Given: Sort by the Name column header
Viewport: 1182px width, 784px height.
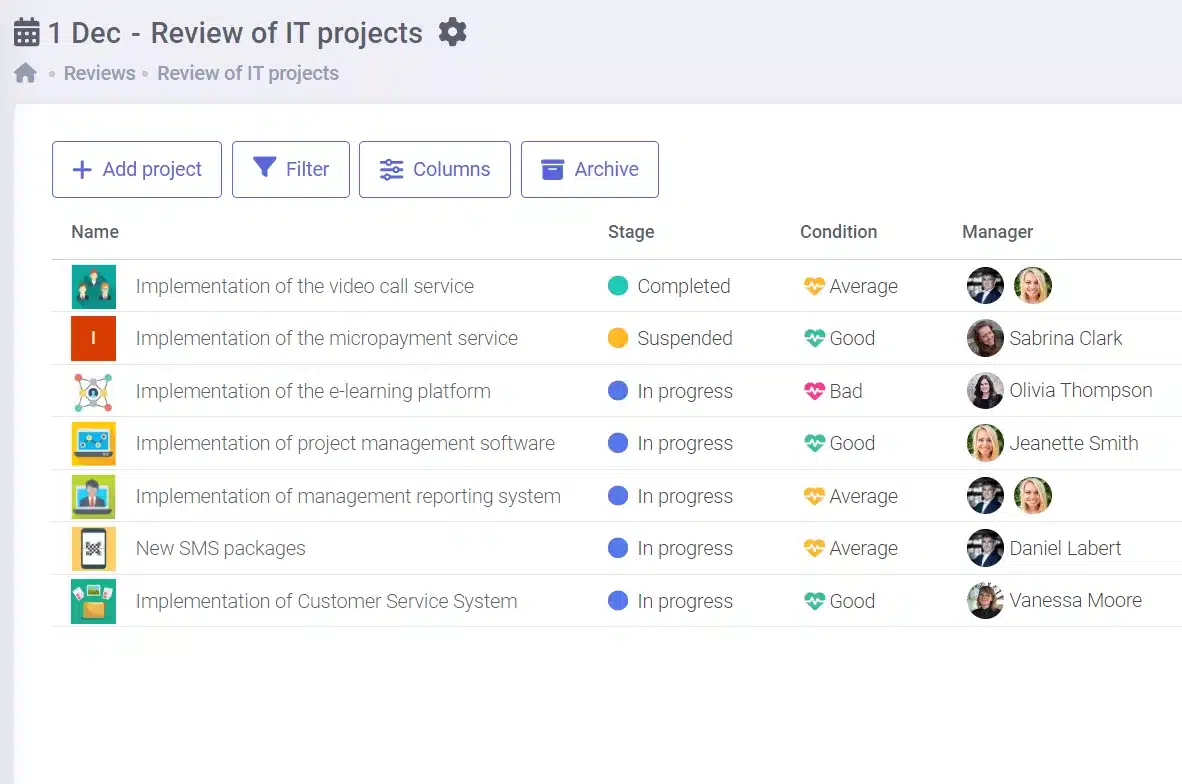Looking at the screenshot, I should coord(95,232).
